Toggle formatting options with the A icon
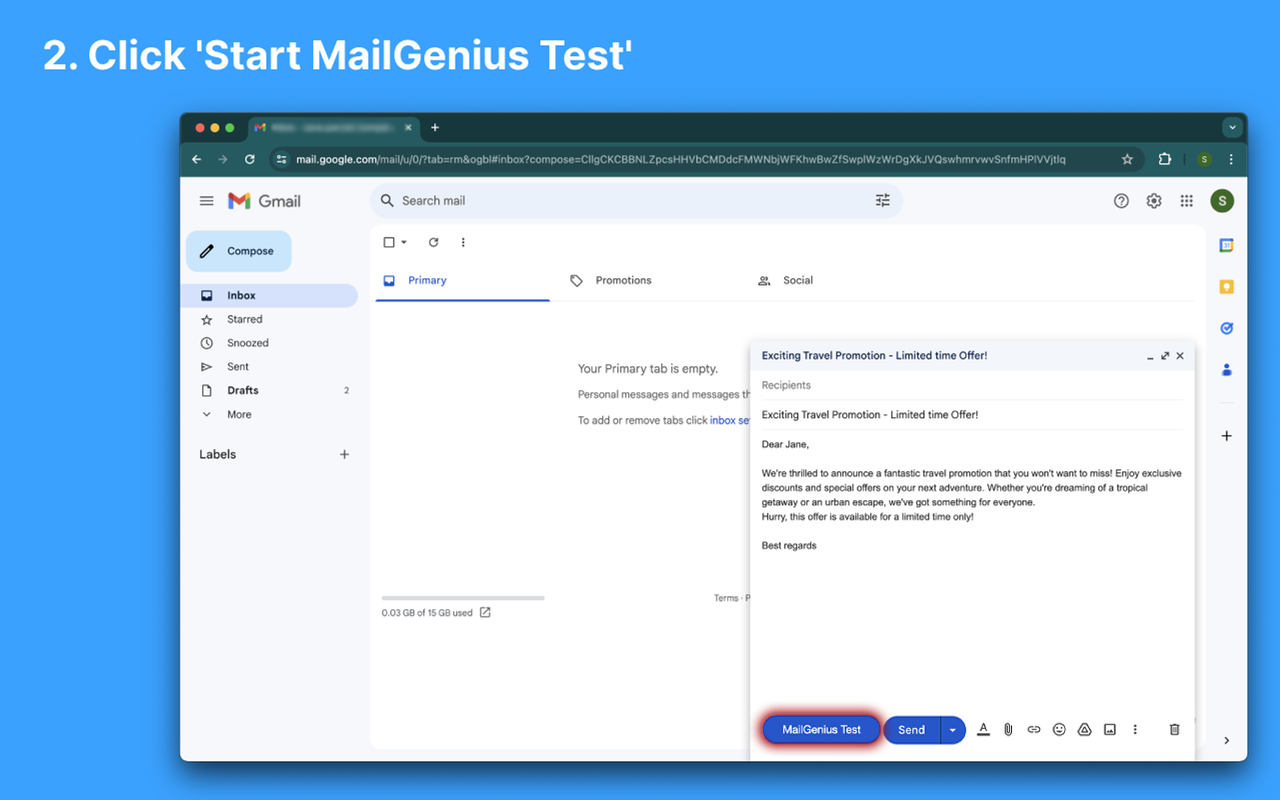The height and width of the screenshot is (800, 1280). pyautogui.click(x=983, y=729)
